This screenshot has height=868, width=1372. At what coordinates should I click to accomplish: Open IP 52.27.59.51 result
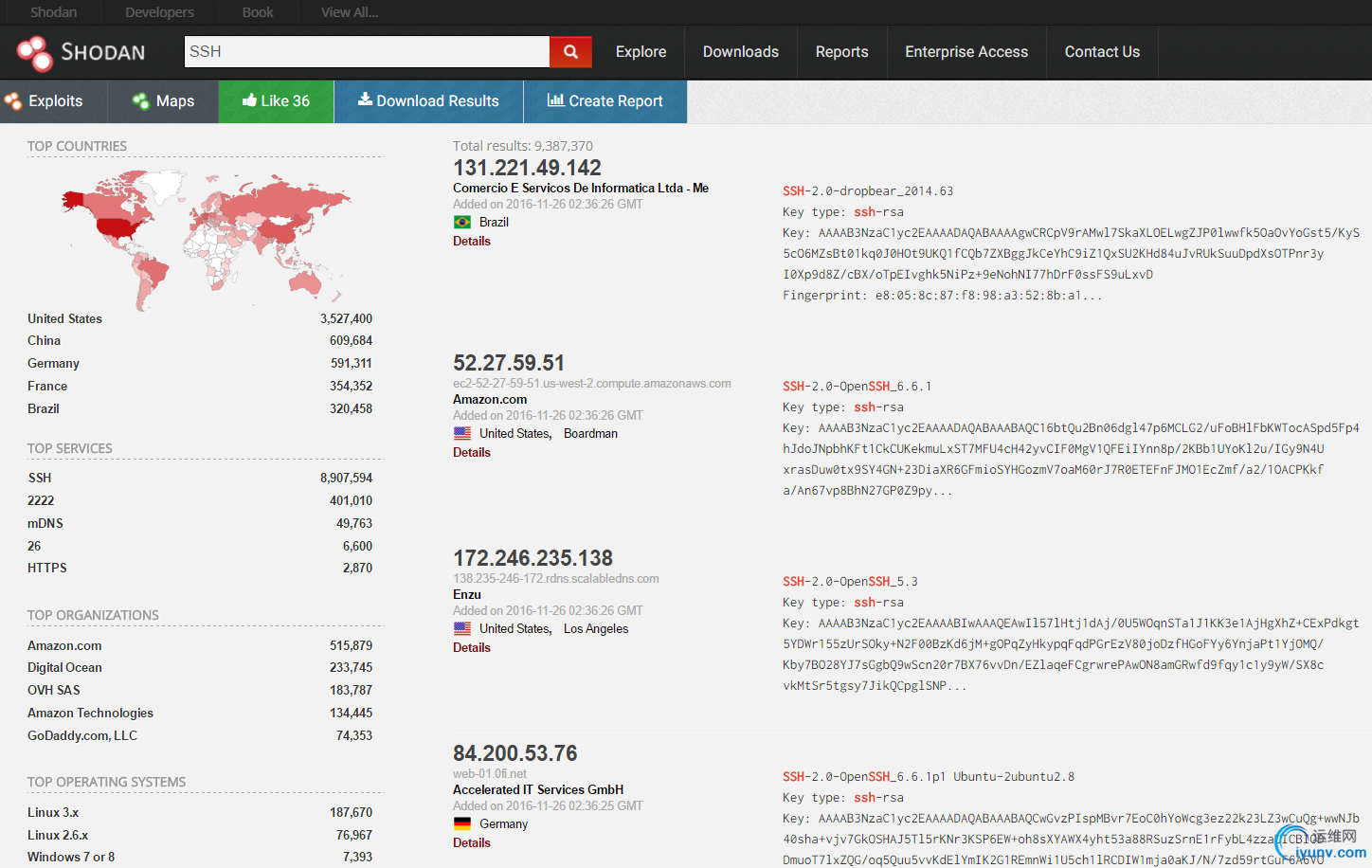coord(509,363)
